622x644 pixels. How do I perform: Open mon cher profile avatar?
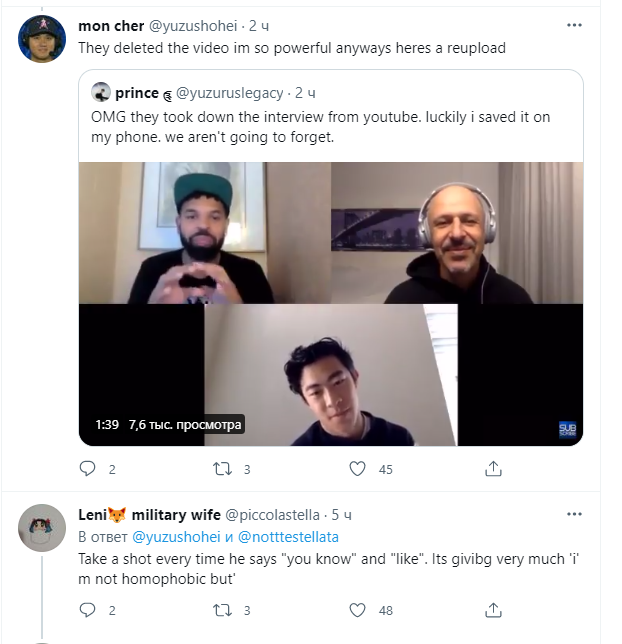click(42, 40)
